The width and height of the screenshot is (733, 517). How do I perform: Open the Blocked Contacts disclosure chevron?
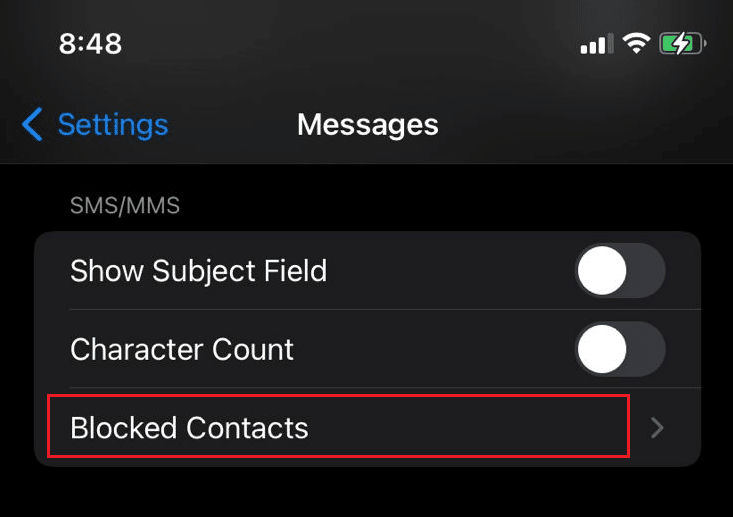(x=657, y=428)
